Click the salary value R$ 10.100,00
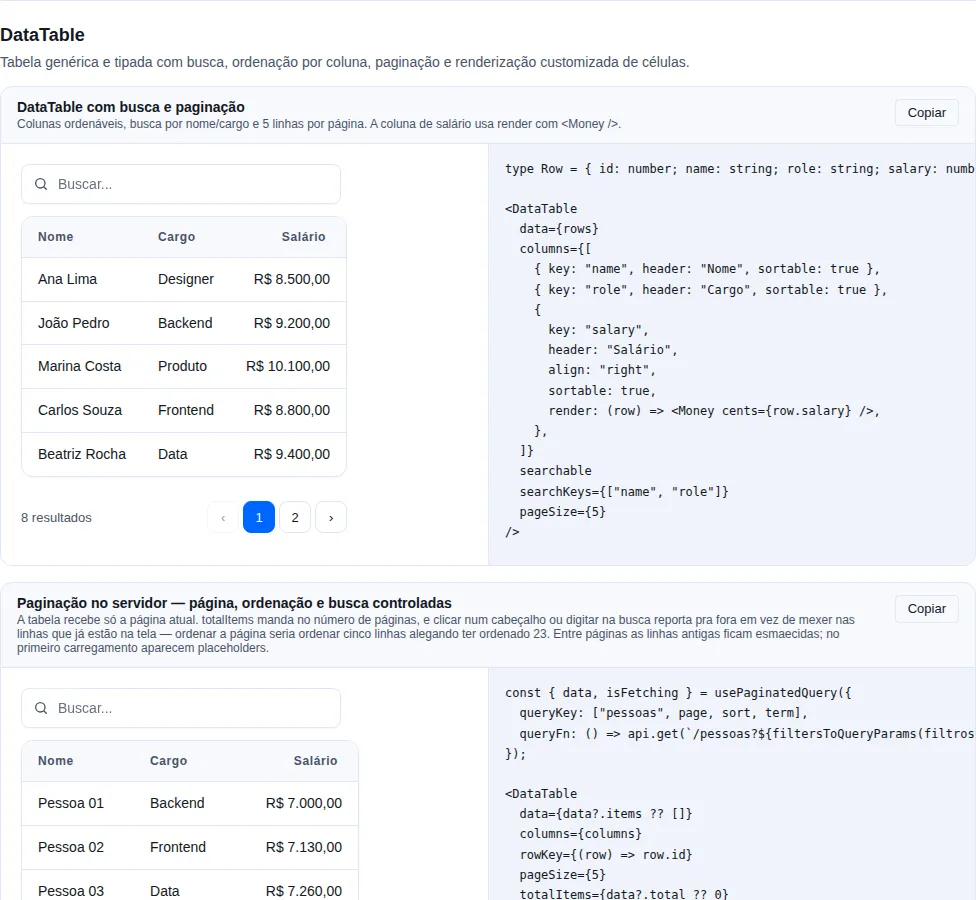Screen dimensions: 976x900 click(x=288, y=366)
